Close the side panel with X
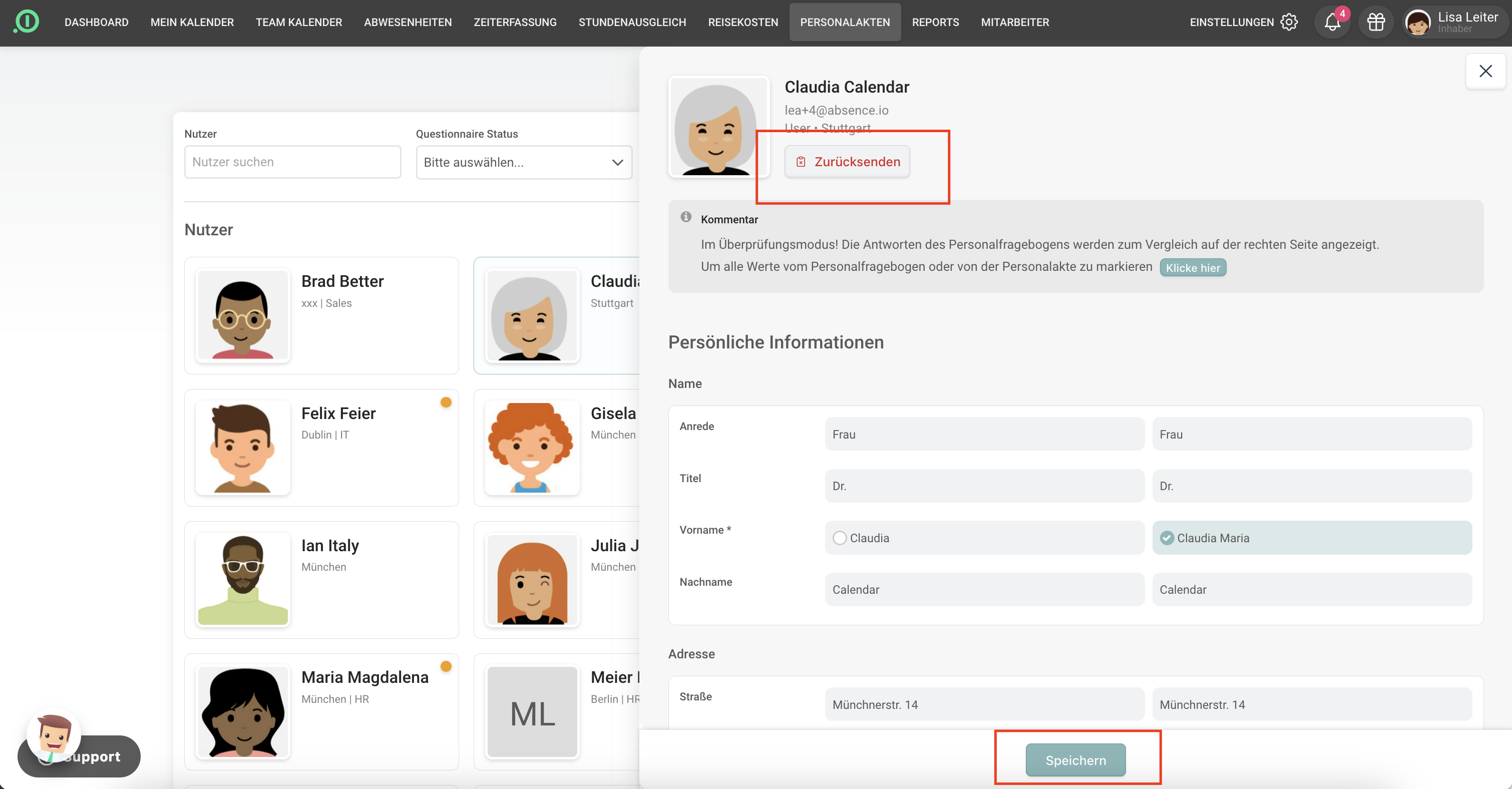1512x789 pixels. [x=1485, y=71]
